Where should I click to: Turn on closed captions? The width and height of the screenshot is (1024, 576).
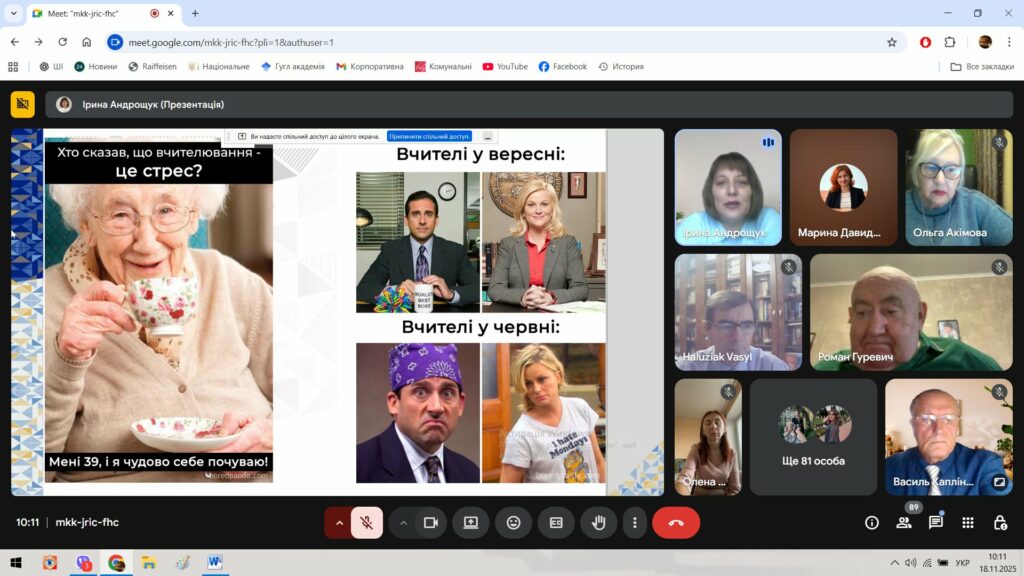pyautogui.click(x=556, y=522)
